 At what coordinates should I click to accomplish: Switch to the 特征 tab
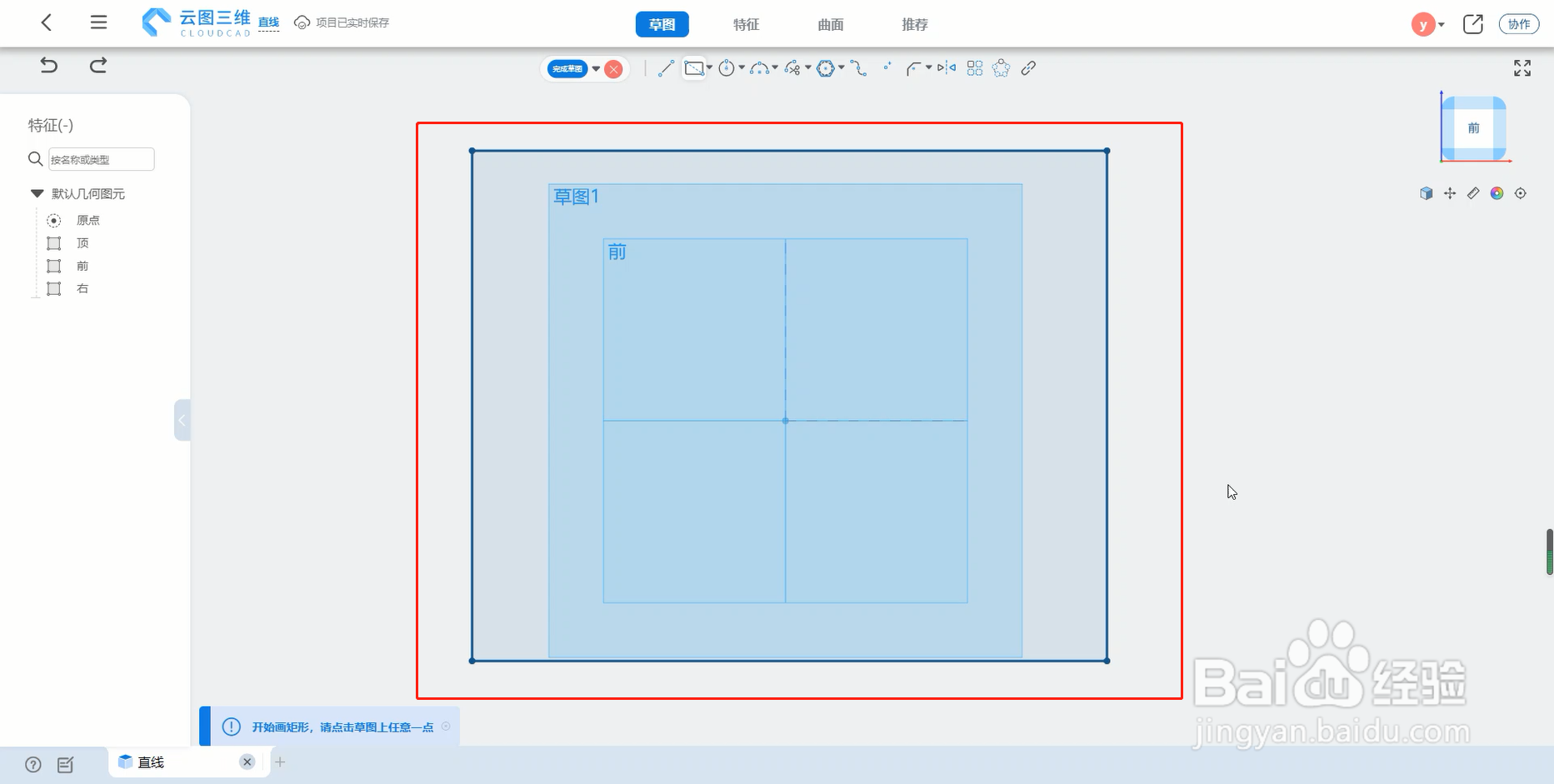tap(747, 24)
